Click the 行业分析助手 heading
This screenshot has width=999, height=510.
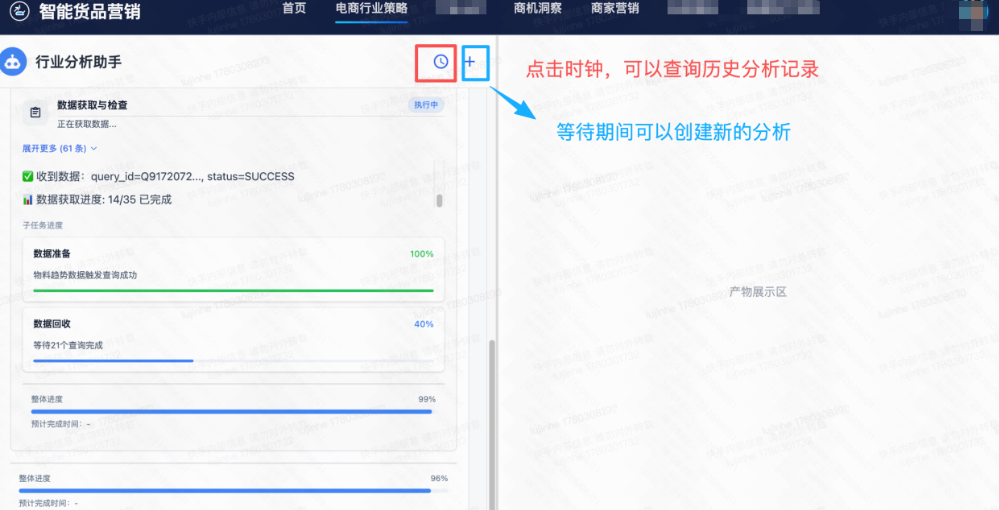pyautogui.click(x=78, y=62)
